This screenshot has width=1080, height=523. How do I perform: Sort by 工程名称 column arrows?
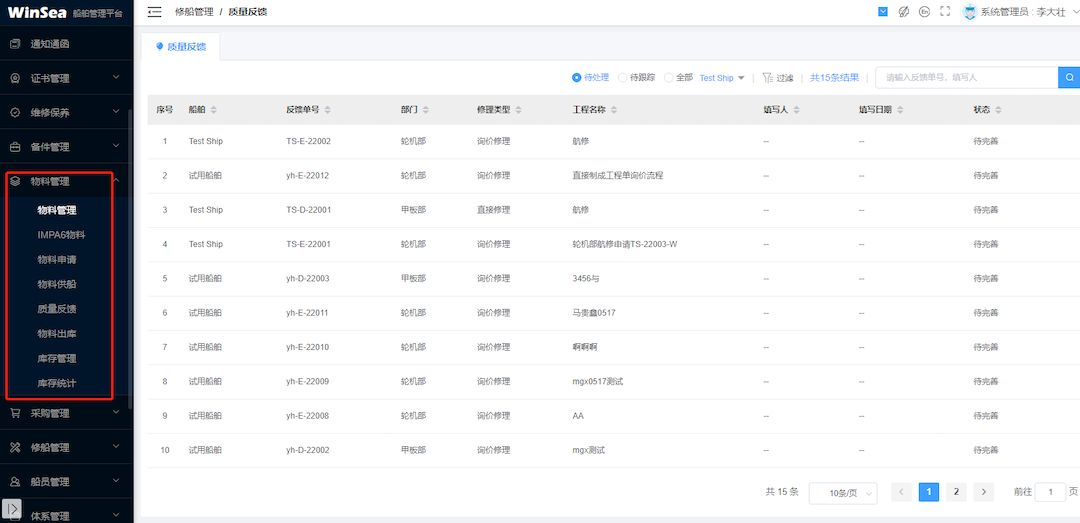click(x=614, y=110)
